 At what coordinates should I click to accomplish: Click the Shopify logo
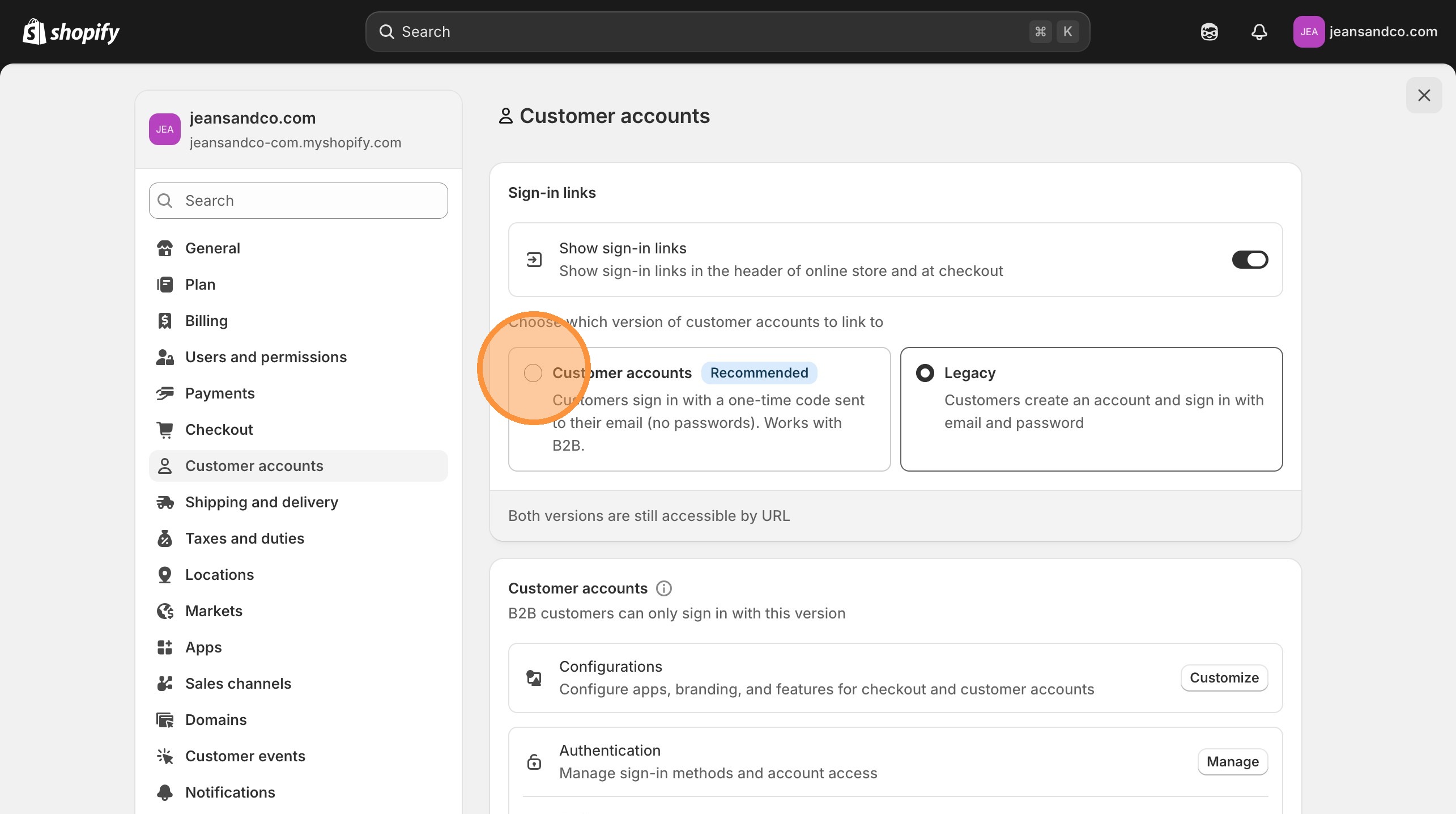(x=70, y=32)
